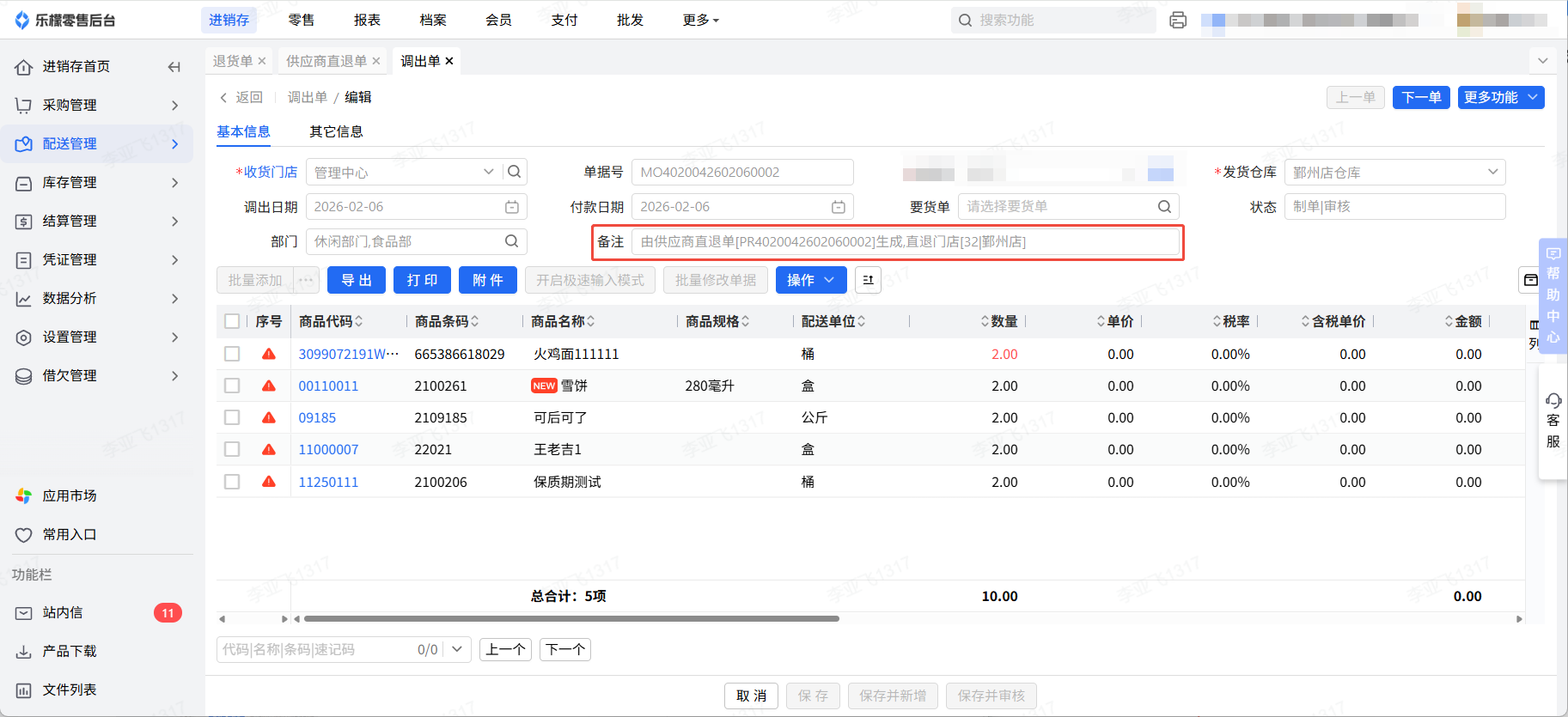Switch to the 其它信息 tab
The width and height of the screenshot is (1568, 717).
[x=336, y=131]
